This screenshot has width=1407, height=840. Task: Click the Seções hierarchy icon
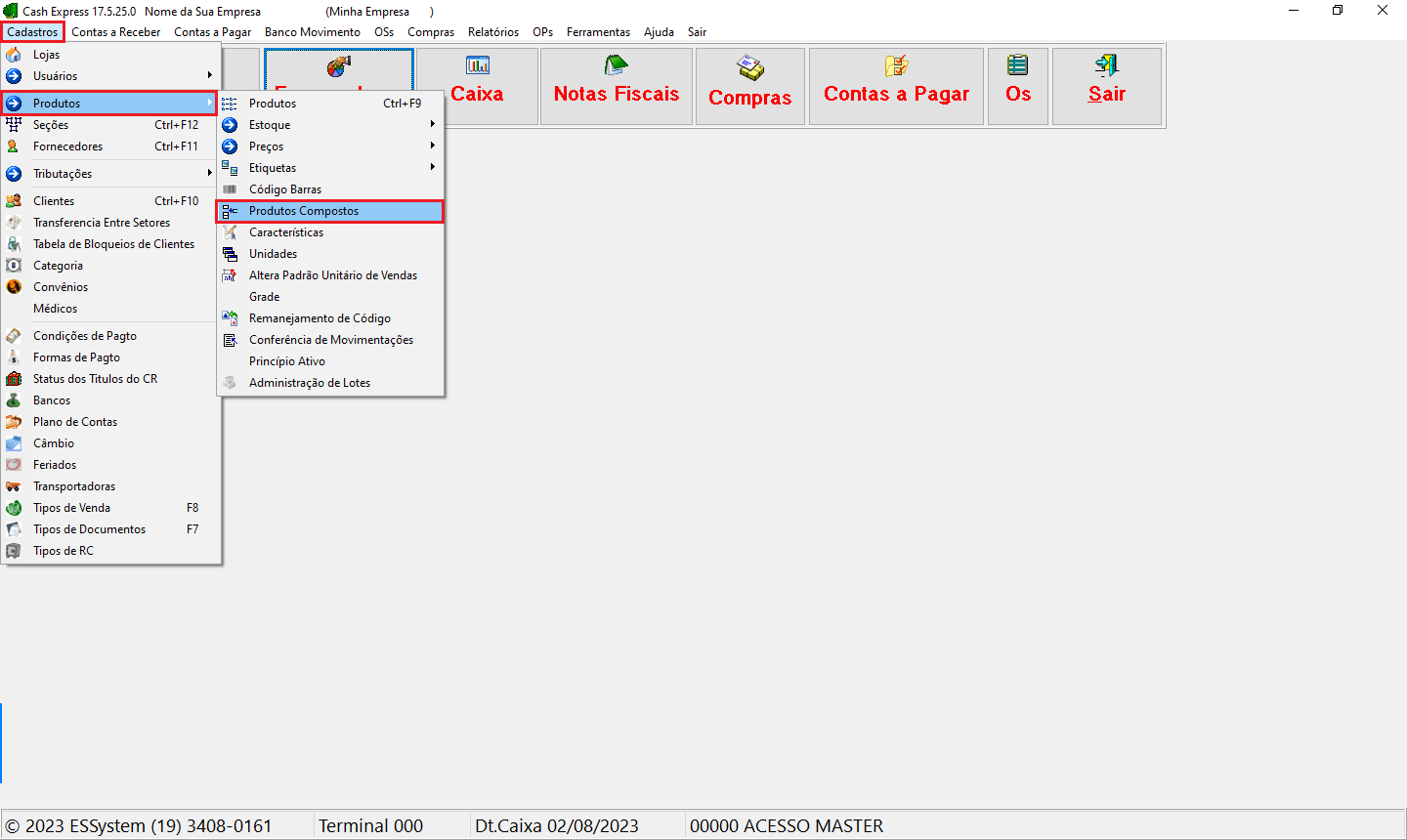(x=14, y=125)
